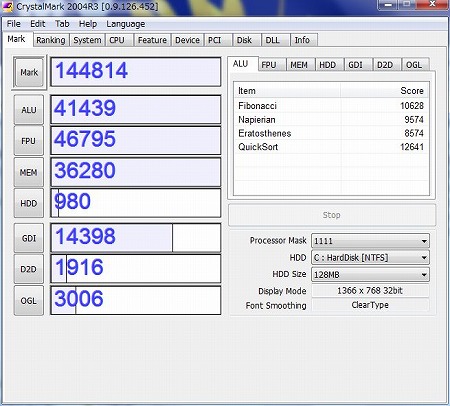Close the CrystalMark window
Viewport: 450px width, 406px height.
432,4
